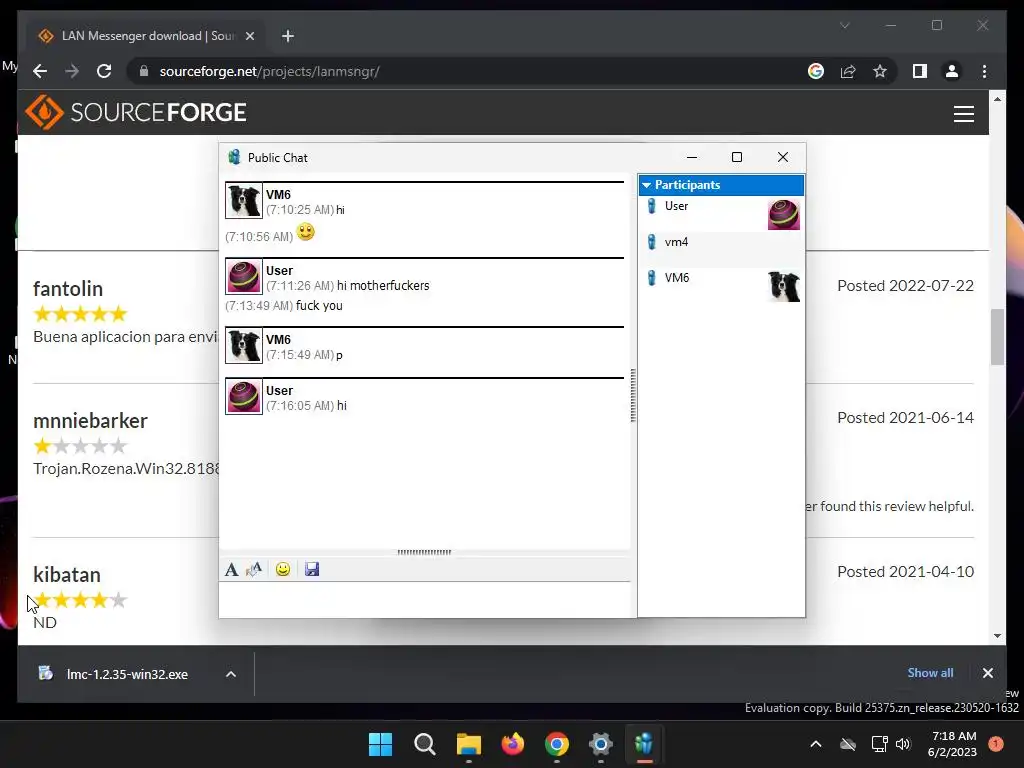Open volume control in system tray

point(903,744)
